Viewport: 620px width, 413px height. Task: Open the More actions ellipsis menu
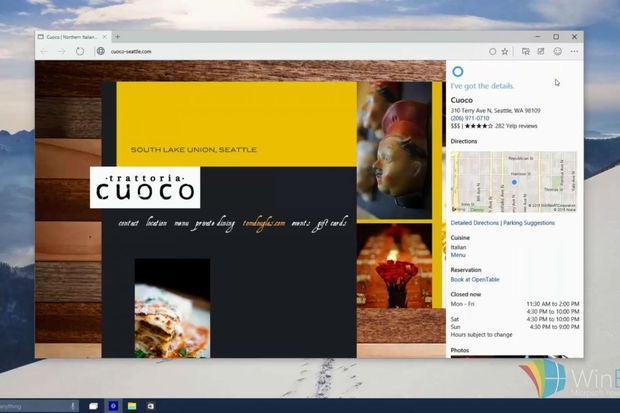574,51
